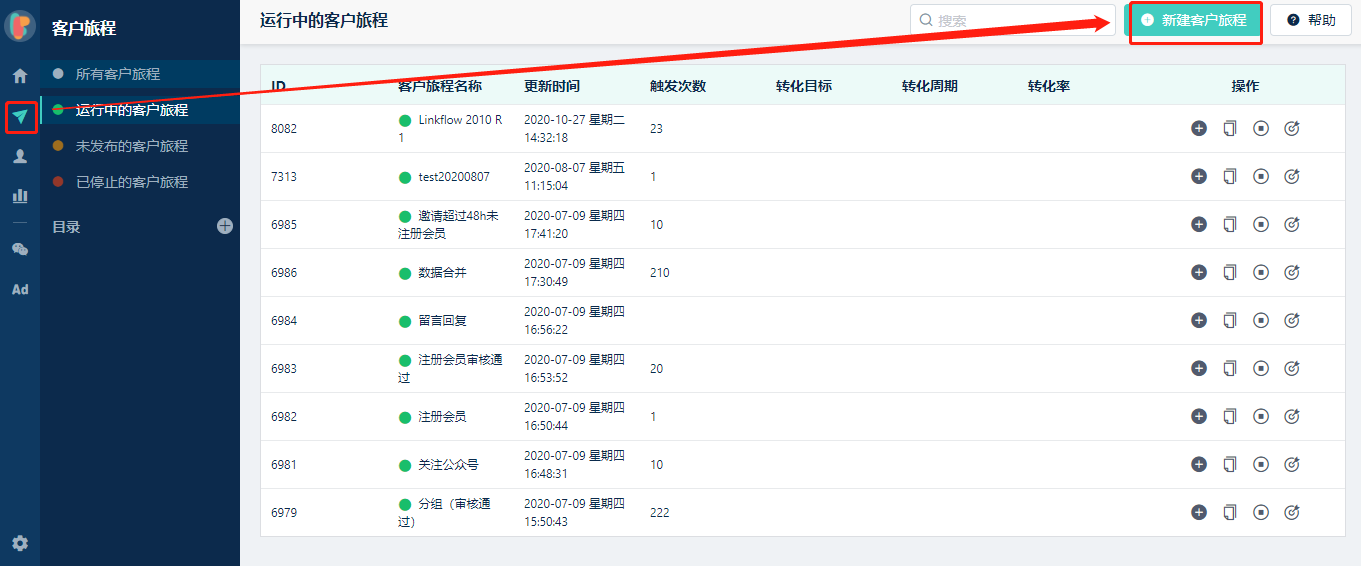Click the ID cell 7313
This screenshot has height=566, width=1361.
point(284,177)
